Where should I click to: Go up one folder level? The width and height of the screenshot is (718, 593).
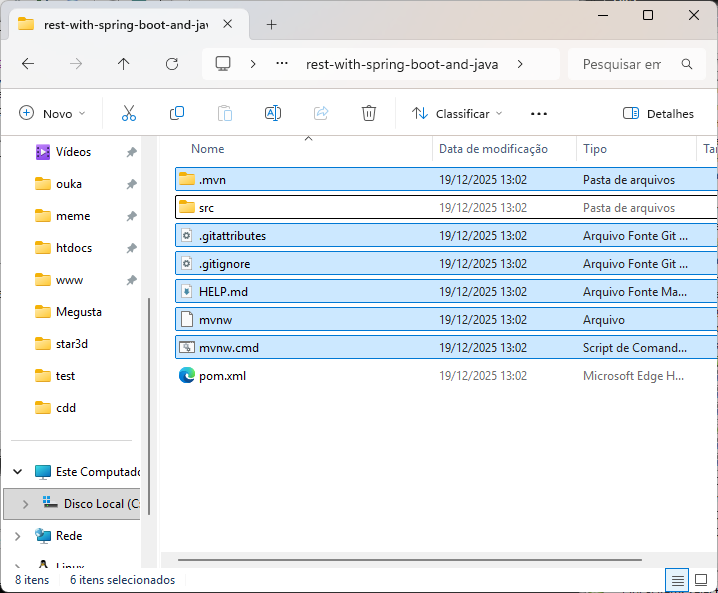pyautogui.click(x=124, y=64)
